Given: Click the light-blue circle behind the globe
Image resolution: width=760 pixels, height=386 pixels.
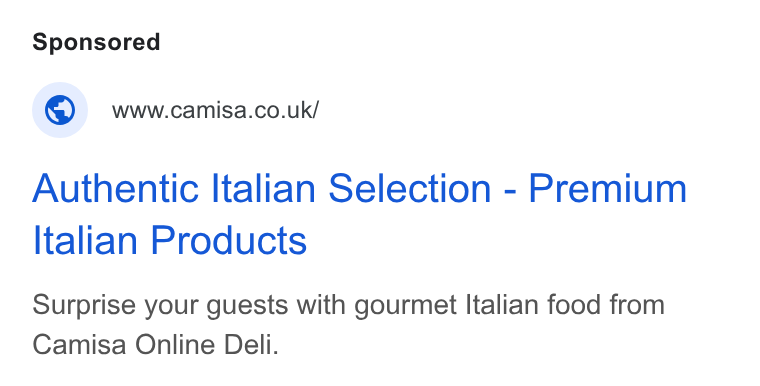Looking at the screenshot, I should pyautogui.click(x=60, y=110).
